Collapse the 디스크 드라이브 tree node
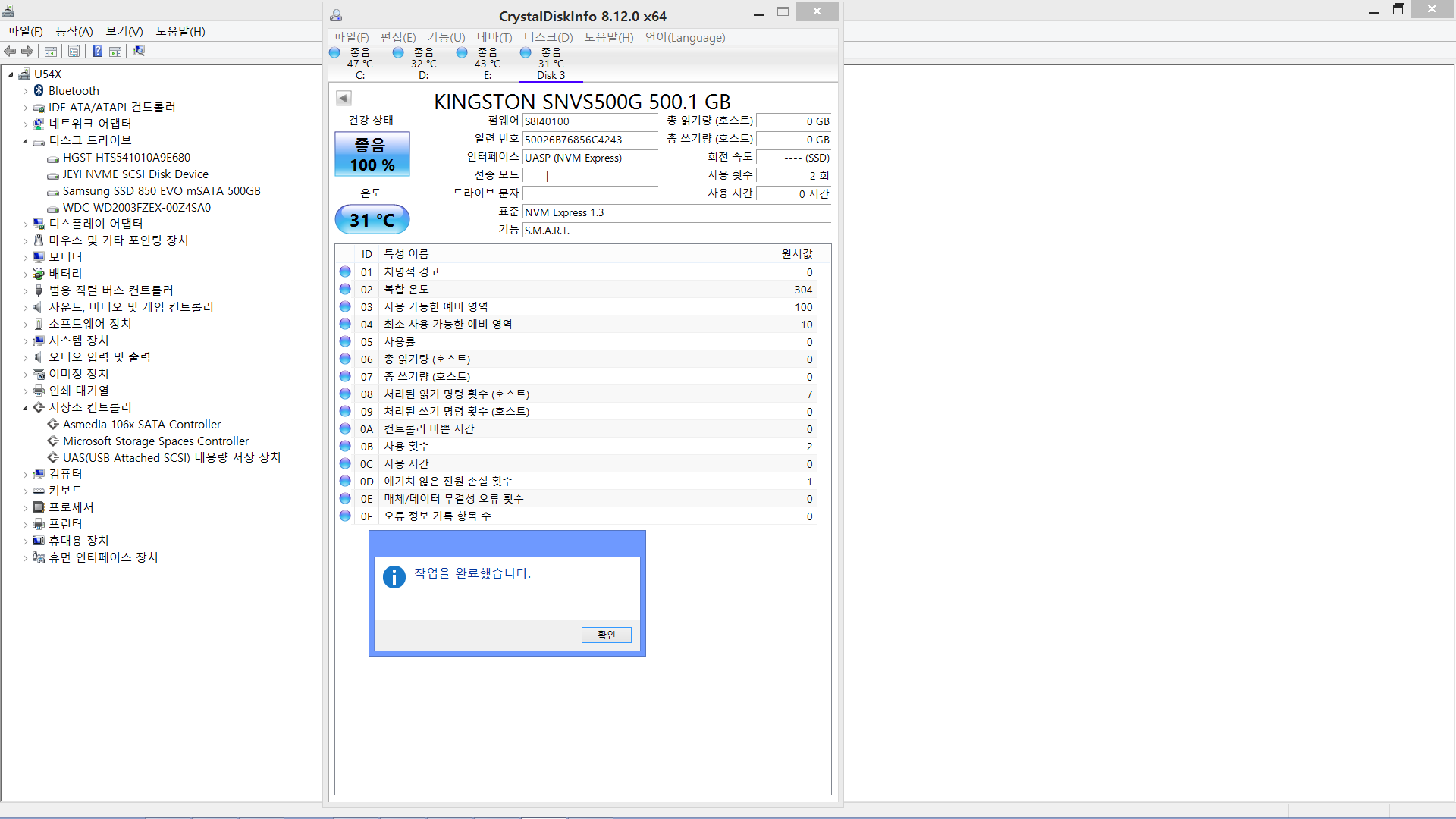This screenshot has width=1456, height=819. (x=25, y=141)
